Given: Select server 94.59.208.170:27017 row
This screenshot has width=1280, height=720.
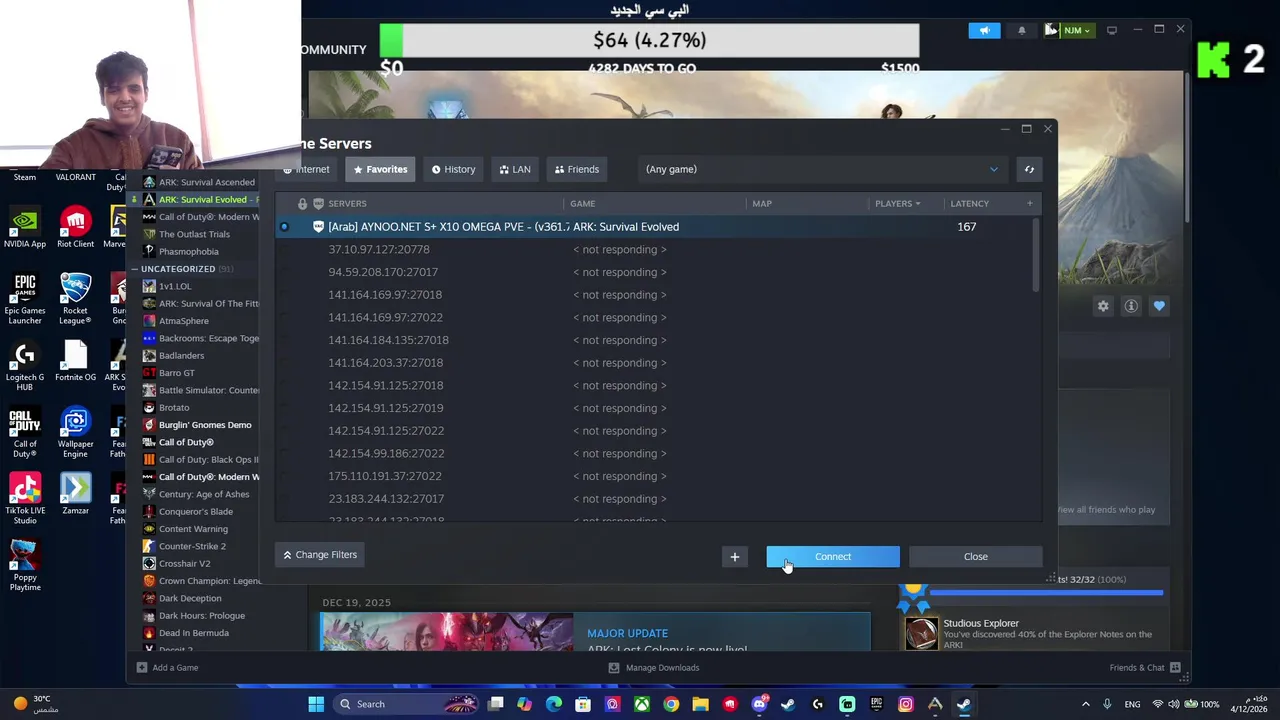Looking at the screenshot, I should (x=655, y=272).
